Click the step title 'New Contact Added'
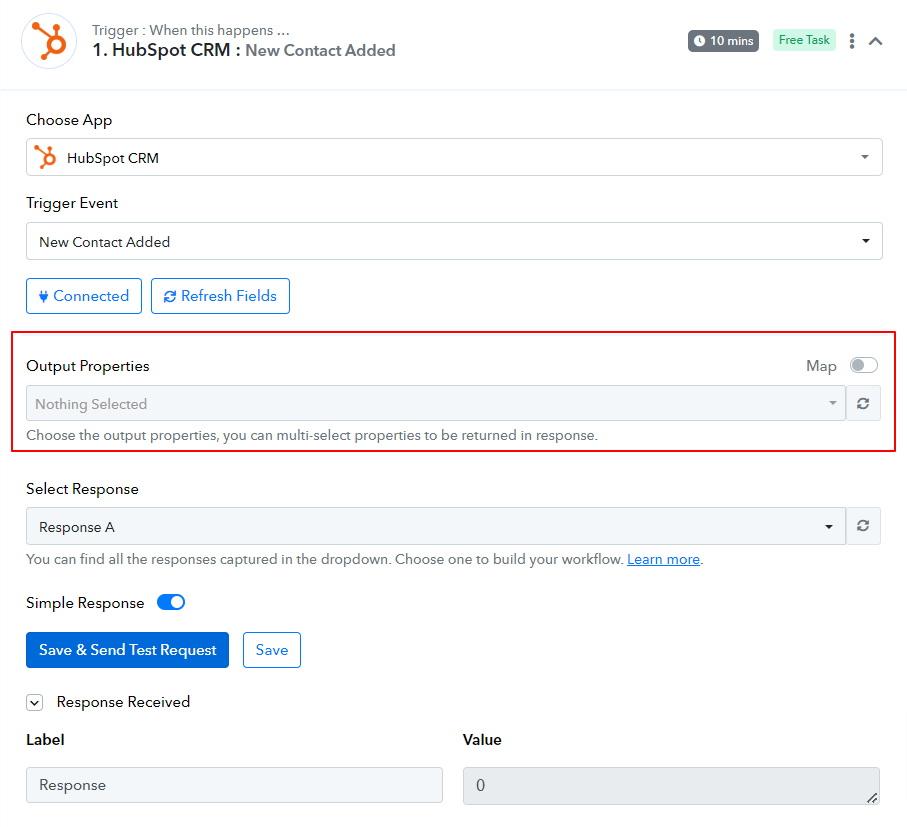The image size is (907, 827). (320, 50)
